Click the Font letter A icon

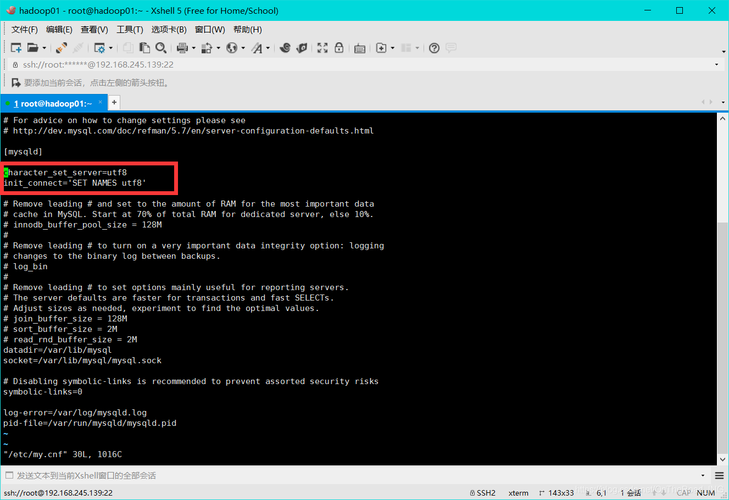point(257,48)
